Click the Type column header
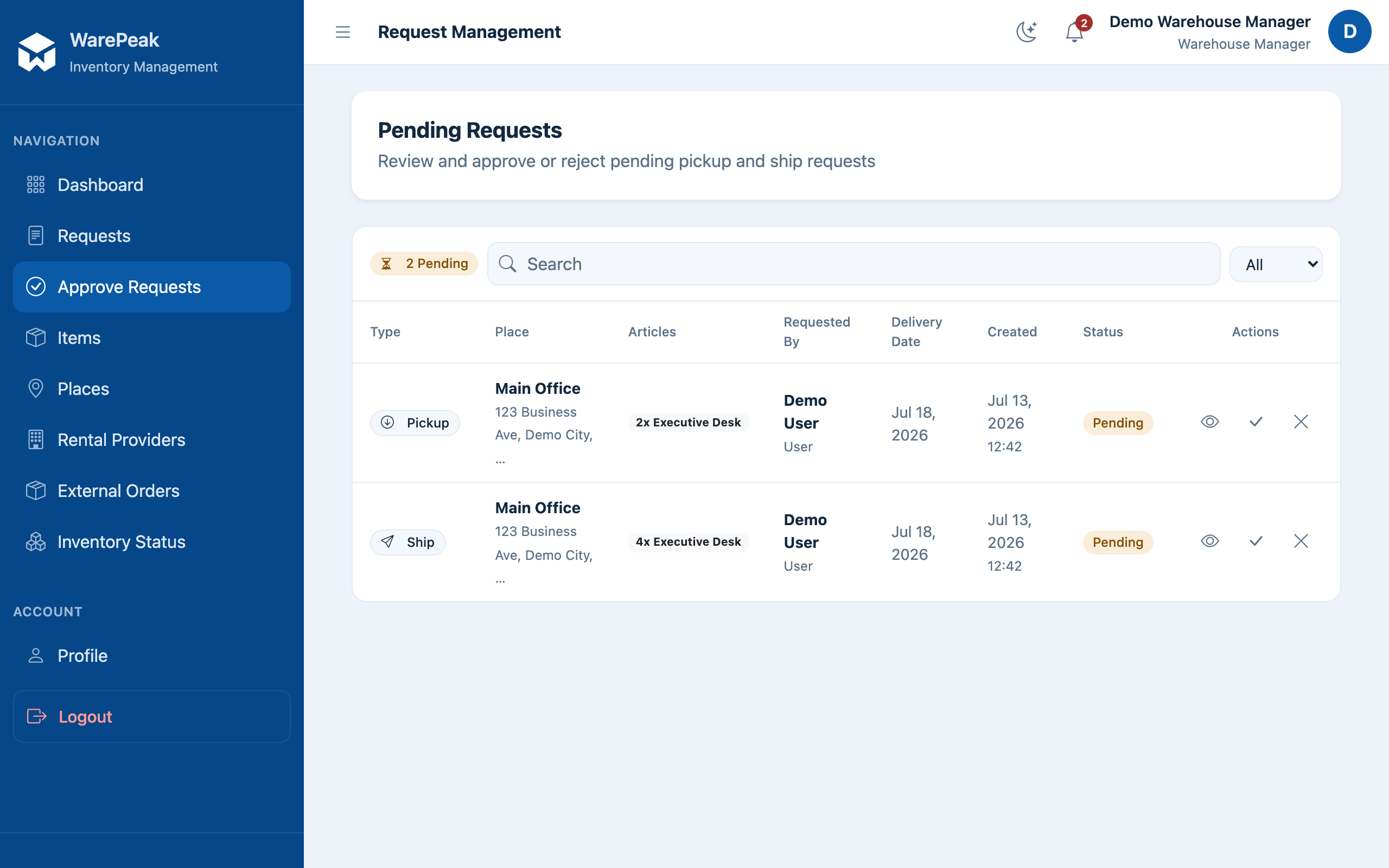 pos(385,332)
